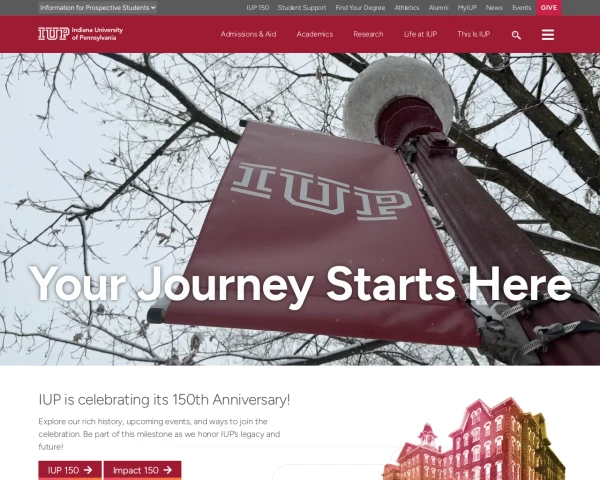Viewport: 600px width, 480px height.
Task: Go to Student Support link
Action: coord(302,8)
